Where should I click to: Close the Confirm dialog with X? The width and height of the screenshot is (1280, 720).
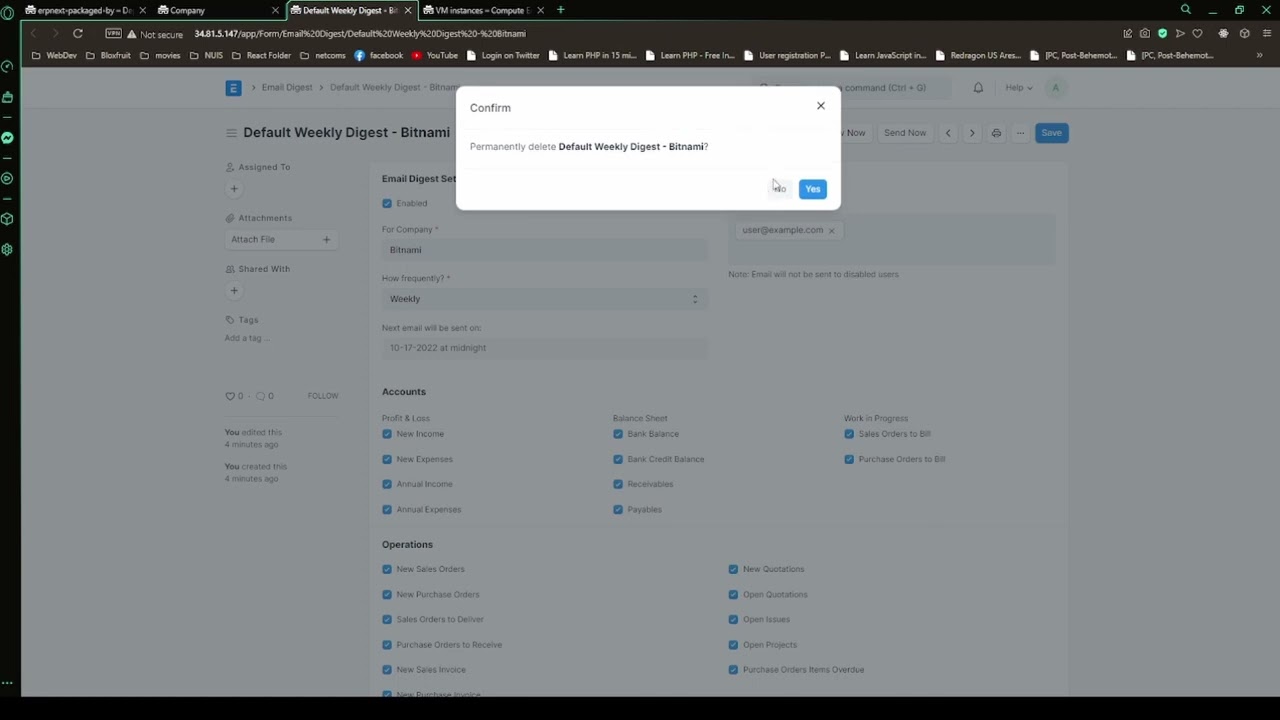(821, 106)
